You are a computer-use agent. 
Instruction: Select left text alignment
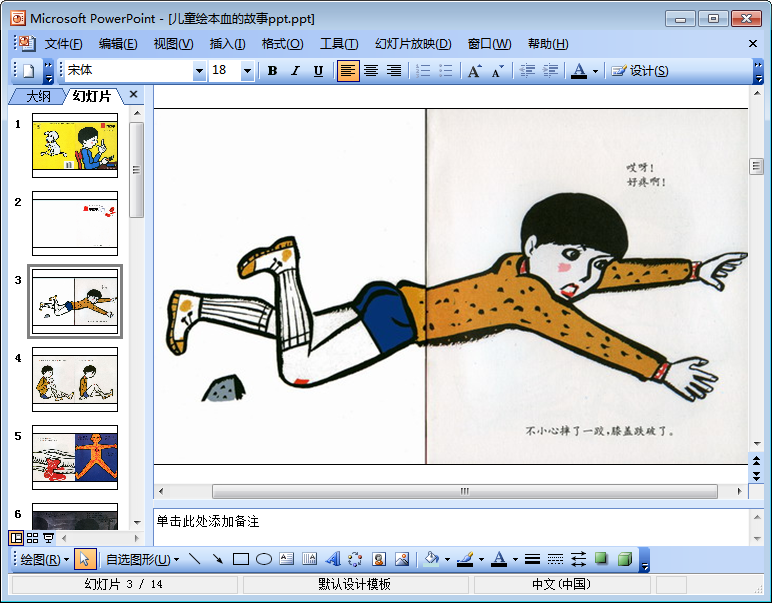tap(348, 71)
